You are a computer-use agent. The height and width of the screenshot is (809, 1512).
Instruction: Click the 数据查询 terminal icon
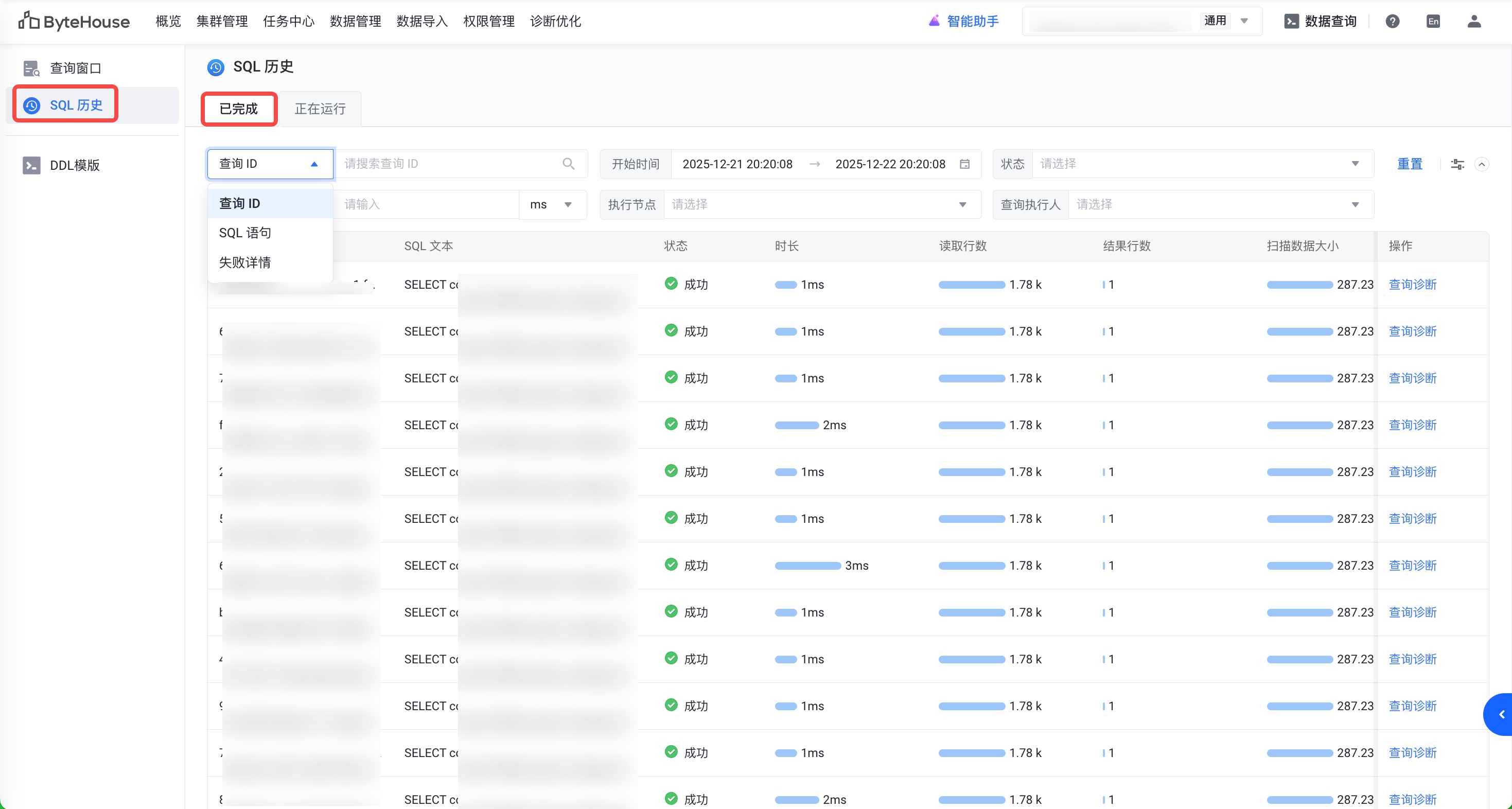[1291, 21]
